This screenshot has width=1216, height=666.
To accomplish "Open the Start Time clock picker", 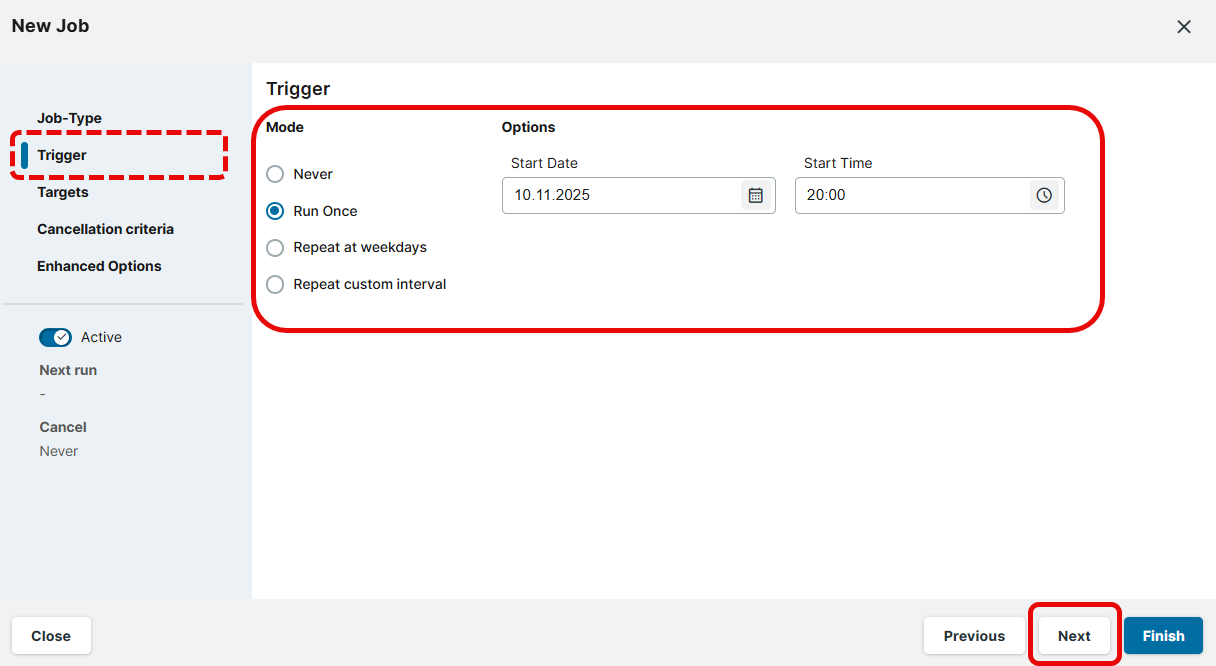I will pos(1044,195).
